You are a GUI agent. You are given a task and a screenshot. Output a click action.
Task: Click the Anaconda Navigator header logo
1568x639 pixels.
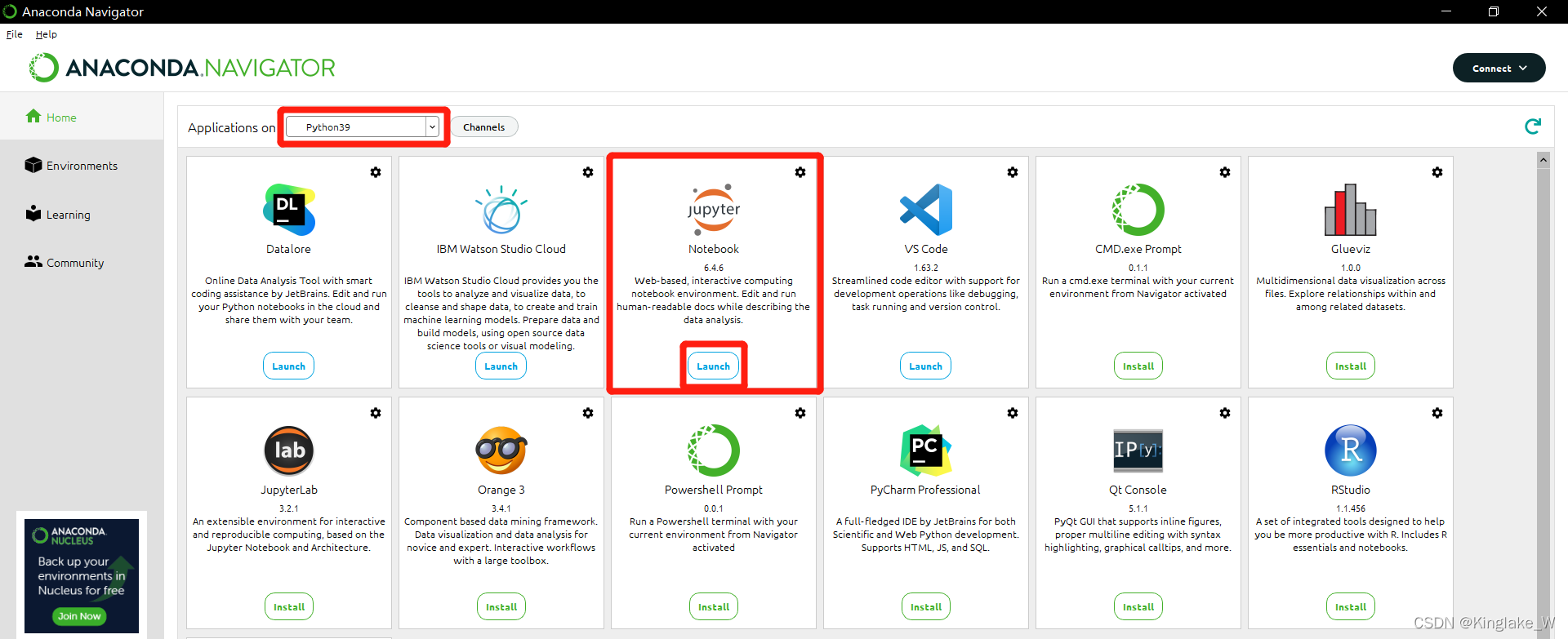[182, 68]
